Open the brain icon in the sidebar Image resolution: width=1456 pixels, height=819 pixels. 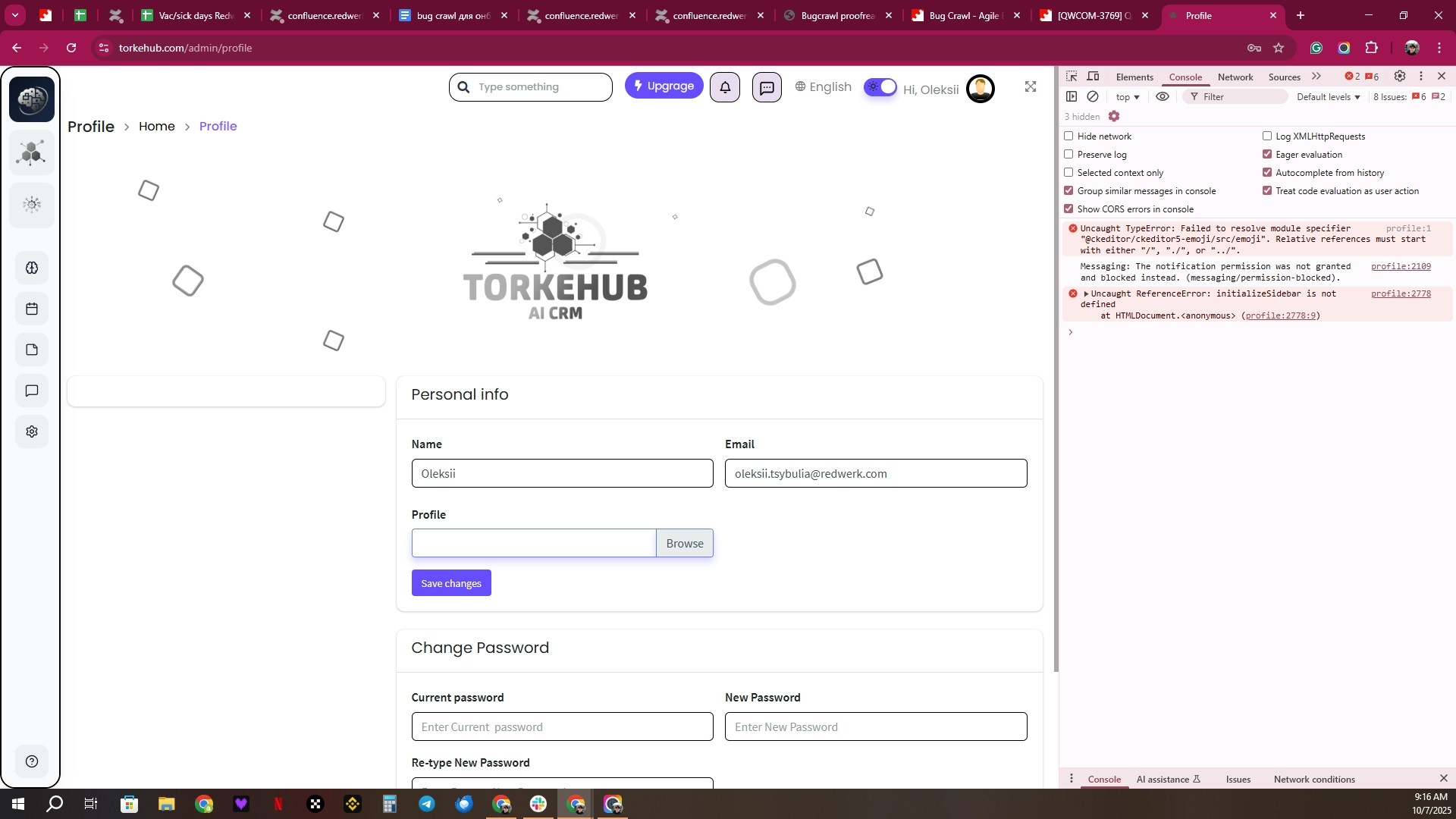pos(32,268)
